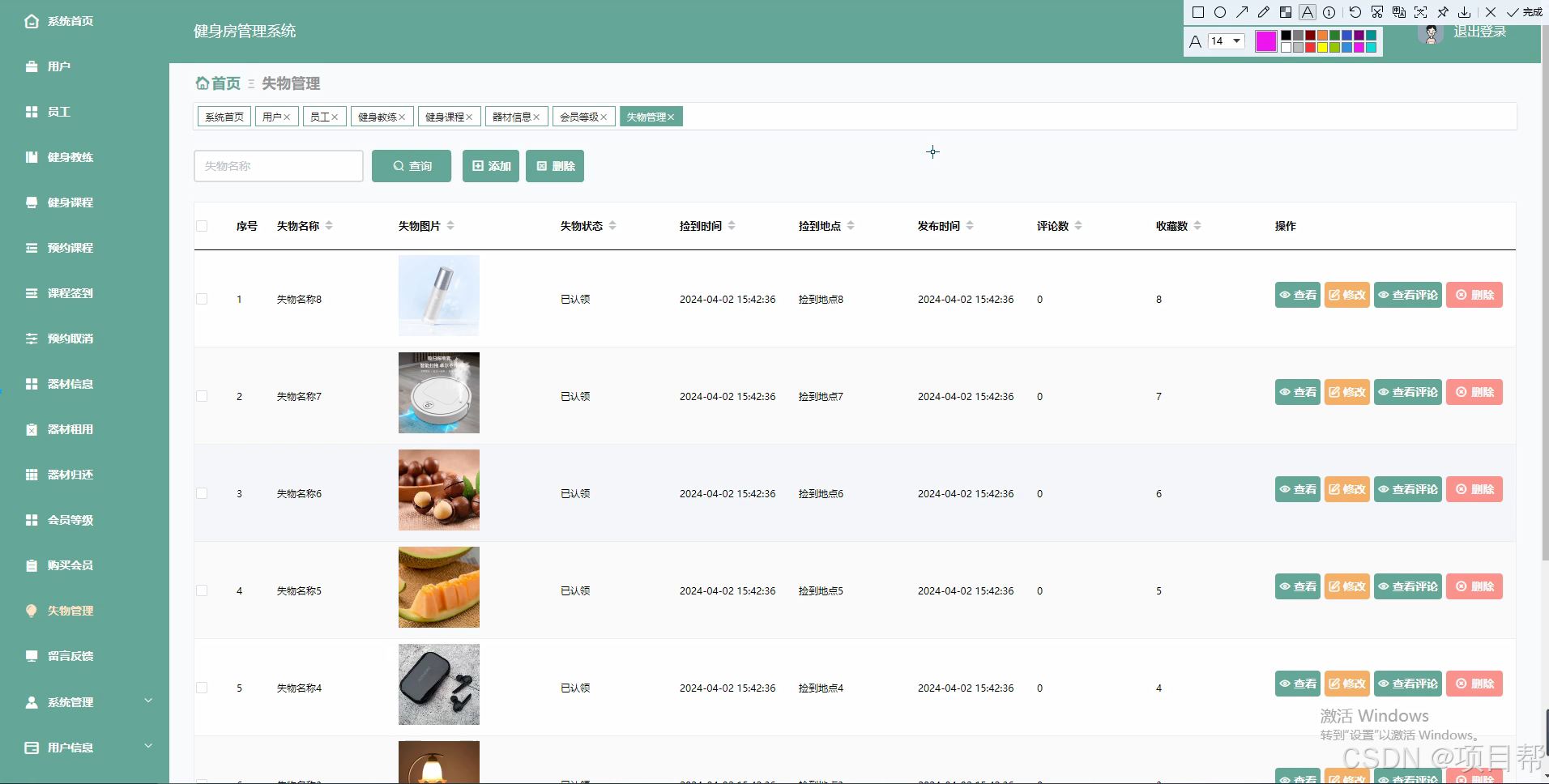Screen dimensions: 1549x784
Task: Open the font size 14 dropdown
Action: [x=1227, y=40]
